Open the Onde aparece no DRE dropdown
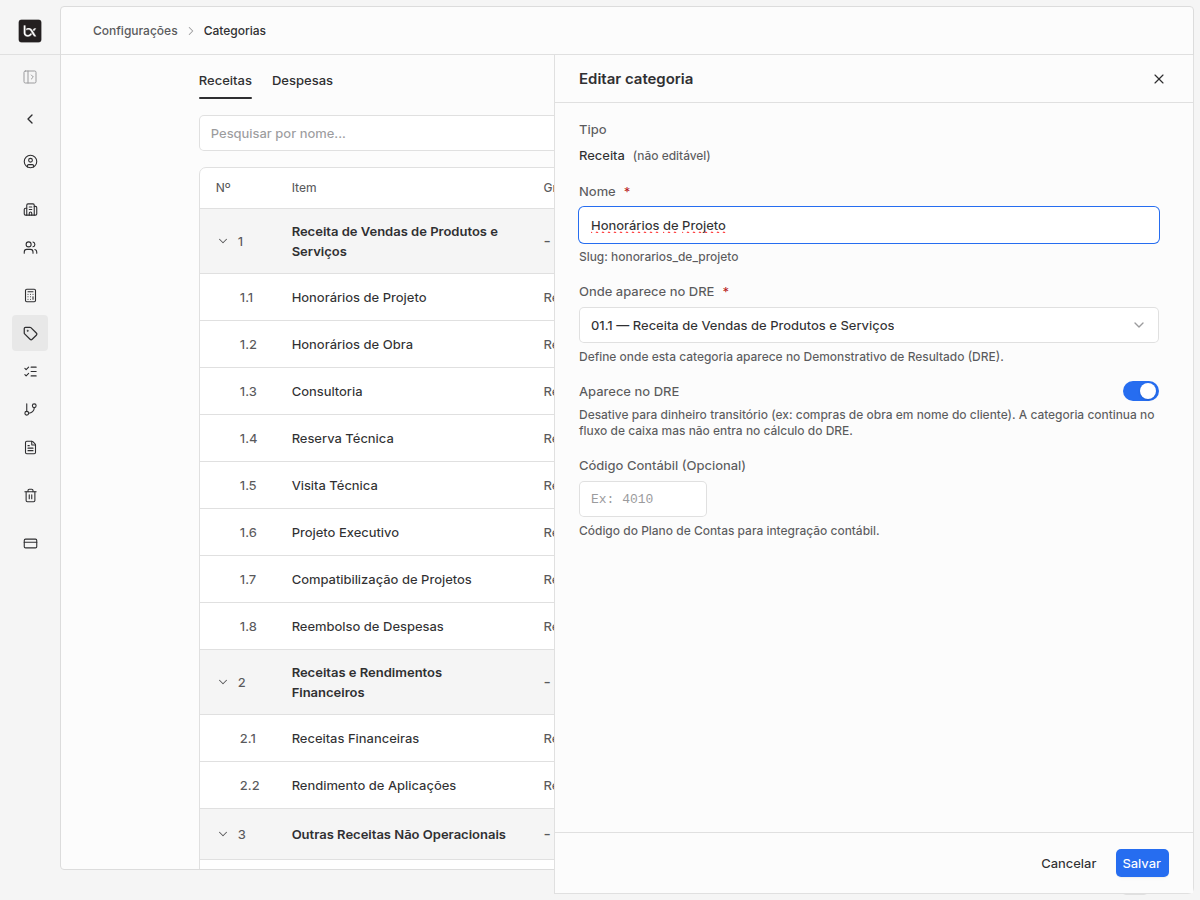 tap(869, 325)
